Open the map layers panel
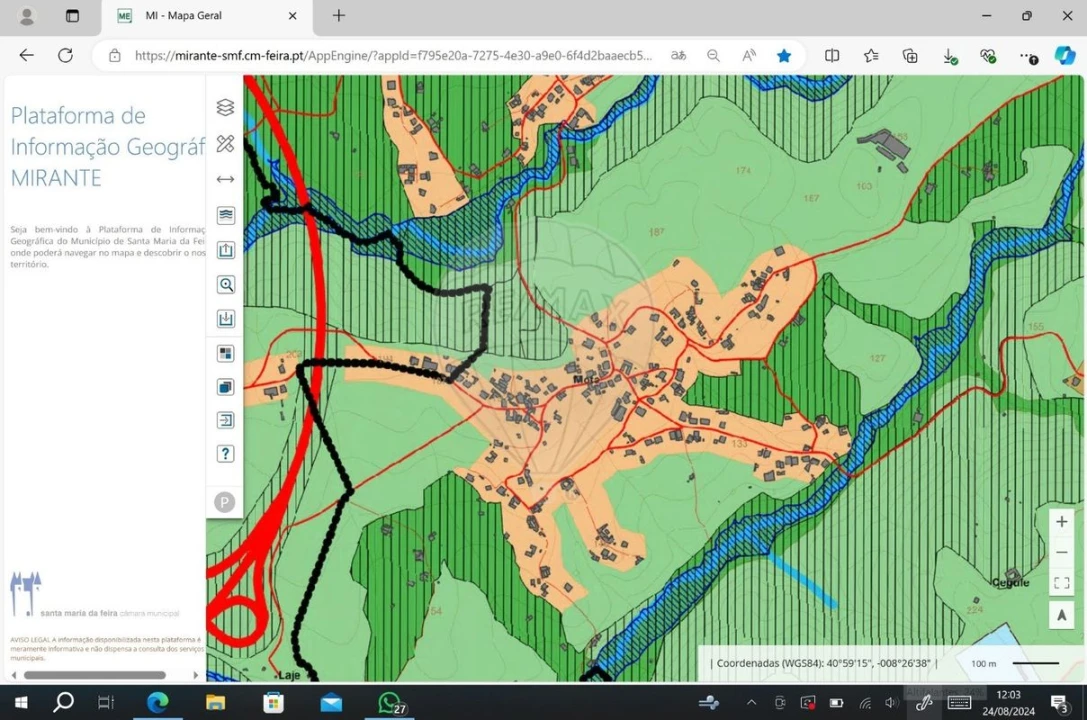 [225, 107]
